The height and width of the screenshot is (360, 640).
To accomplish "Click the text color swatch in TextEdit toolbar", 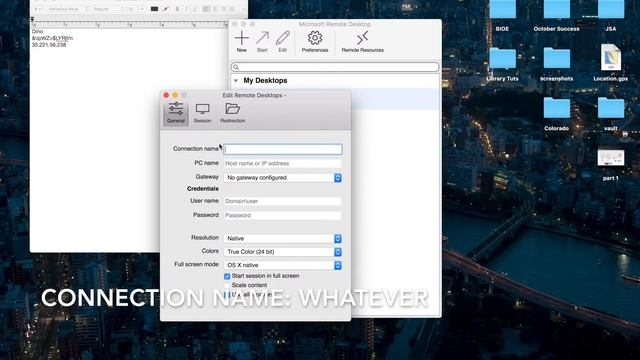I will [x=154, y=9].
